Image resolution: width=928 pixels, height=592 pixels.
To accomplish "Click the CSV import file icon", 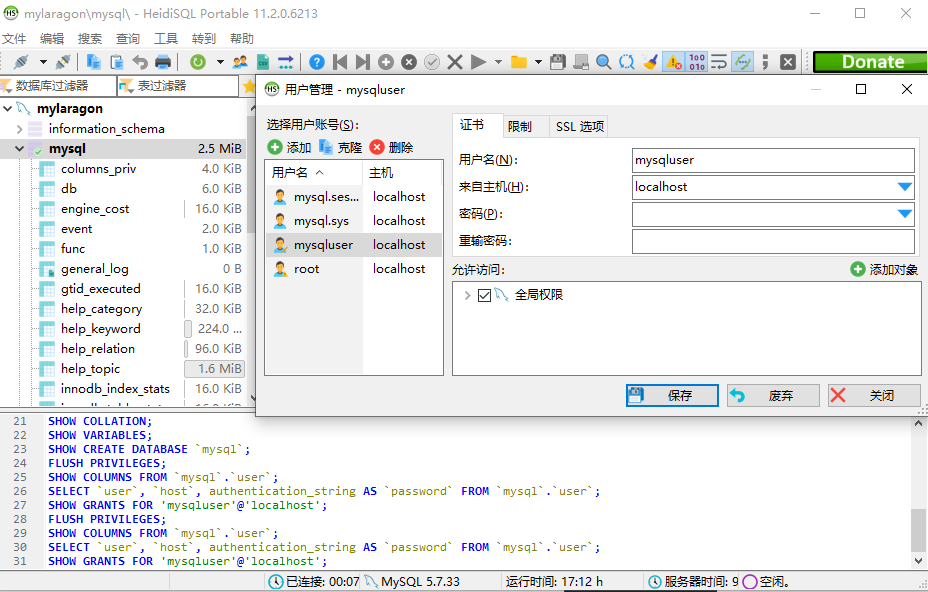I will [x=263, y=62].
